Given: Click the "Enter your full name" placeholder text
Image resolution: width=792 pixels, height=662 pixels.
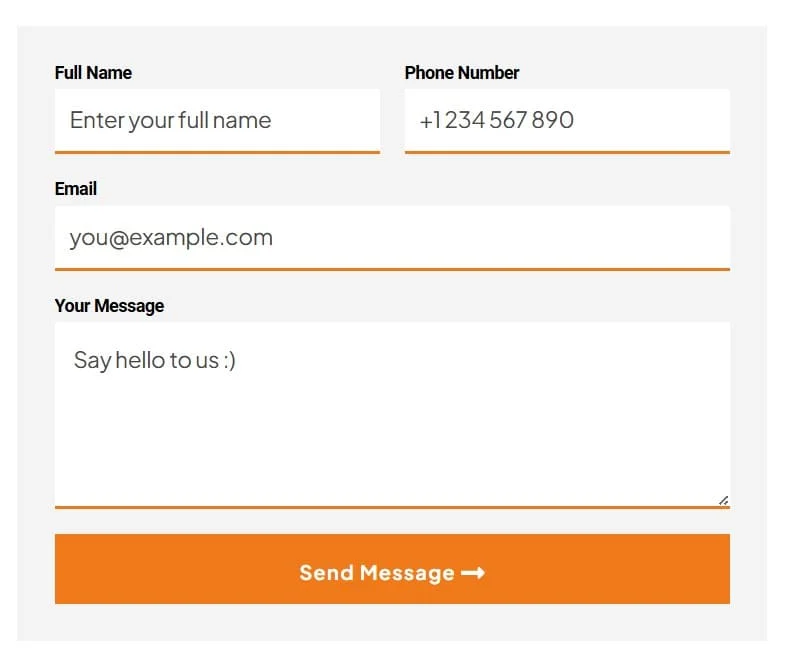Looking at the screenshot, I should (x=171, y=121).
